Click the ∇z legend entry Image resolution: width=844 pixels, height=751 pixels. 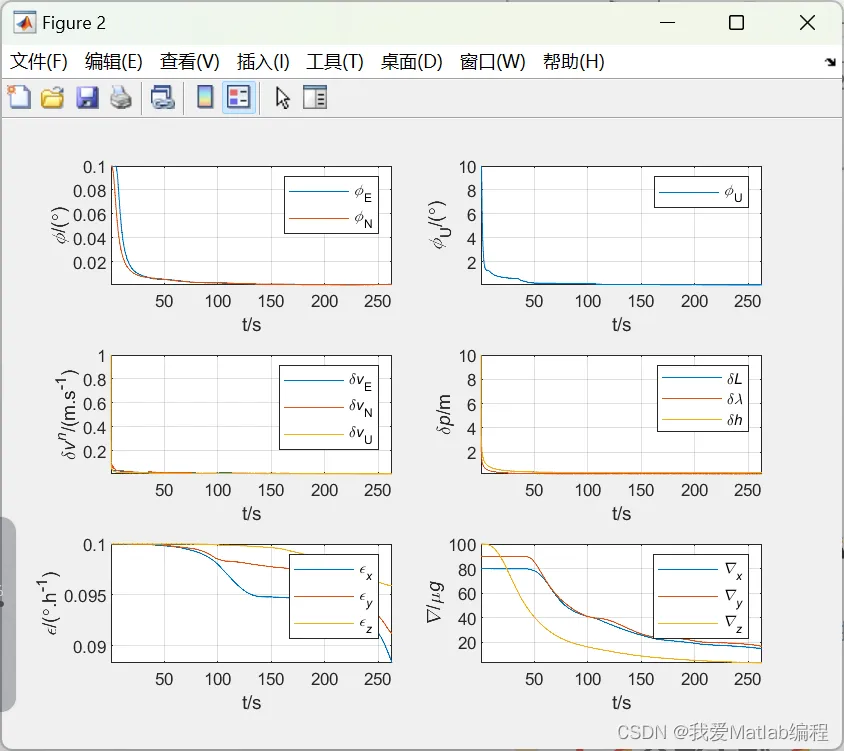[700, 623]
